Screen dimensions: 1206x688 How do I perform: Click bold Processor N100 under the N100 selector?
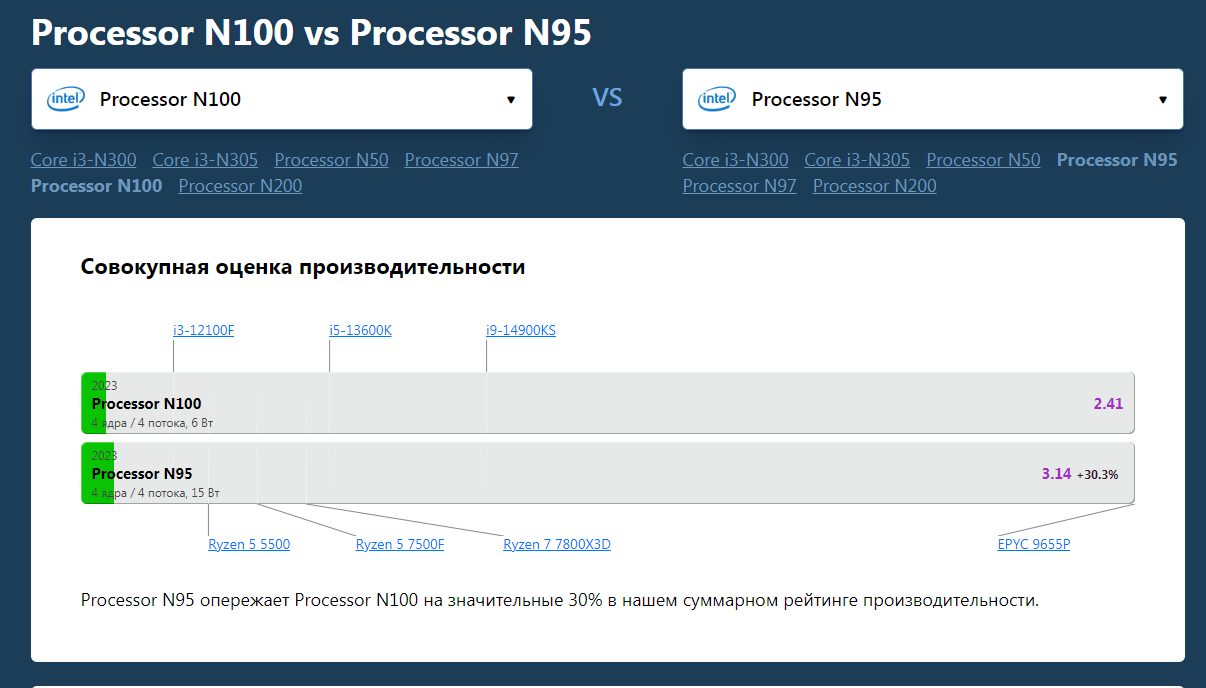coord(96,186)
